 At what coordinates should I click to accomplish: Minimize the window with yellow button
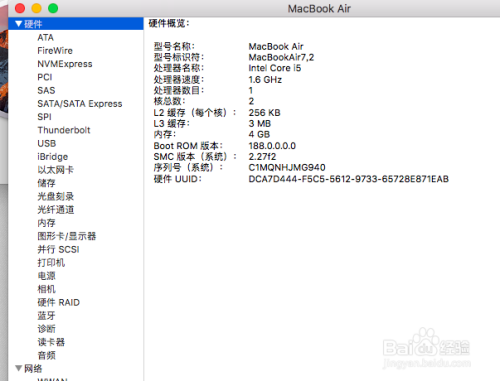[x=36, y=8]
